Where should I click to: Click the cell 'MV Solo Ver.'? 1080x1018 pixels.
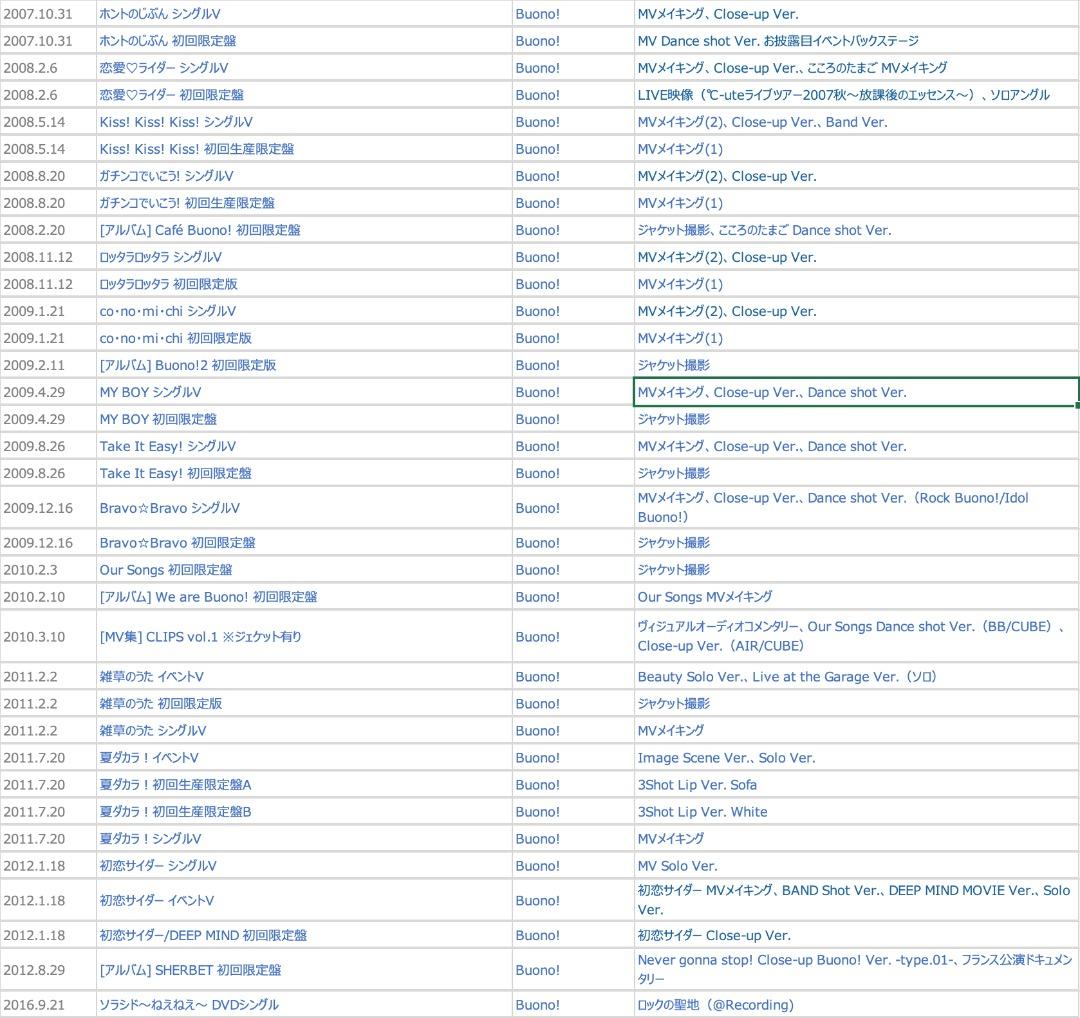856,866
